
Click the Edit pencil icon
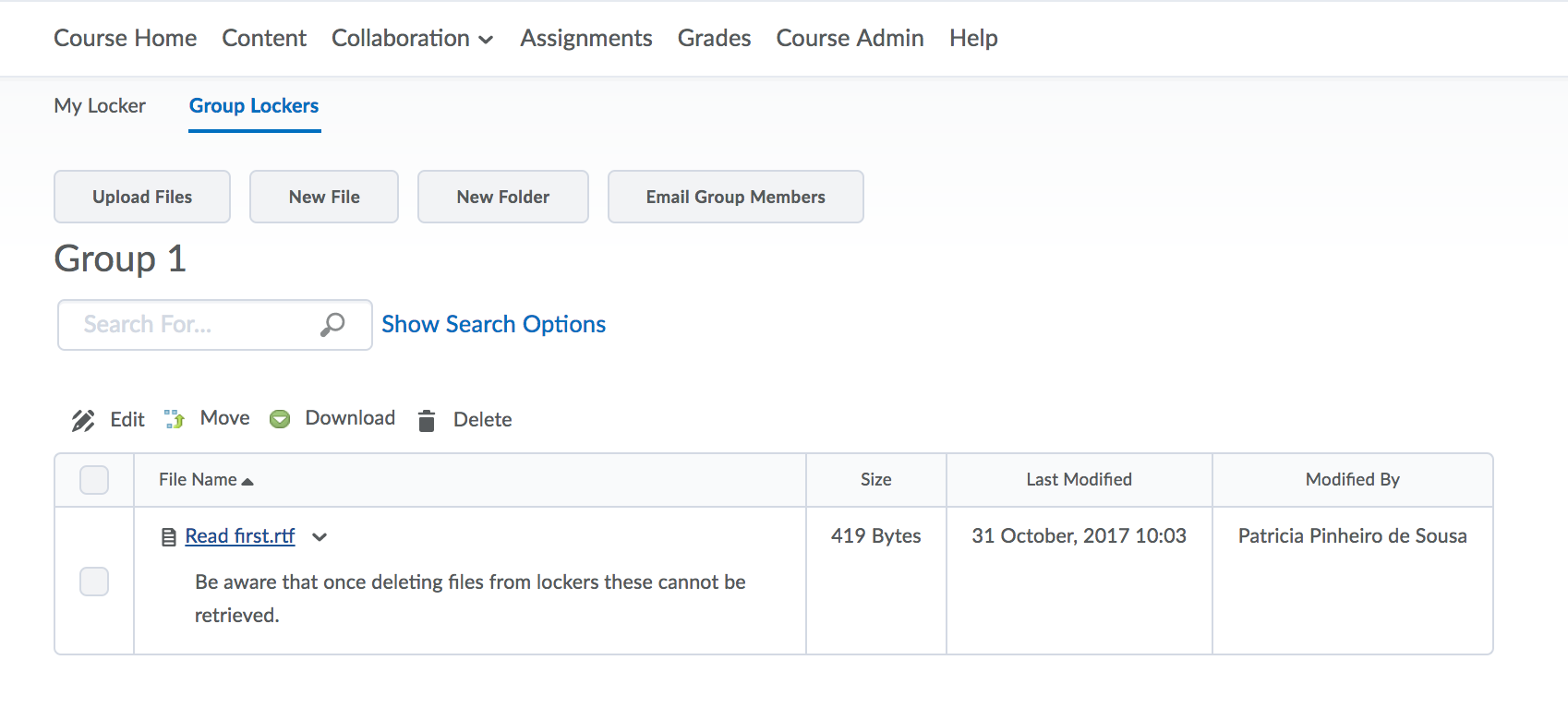click(83, 421)
